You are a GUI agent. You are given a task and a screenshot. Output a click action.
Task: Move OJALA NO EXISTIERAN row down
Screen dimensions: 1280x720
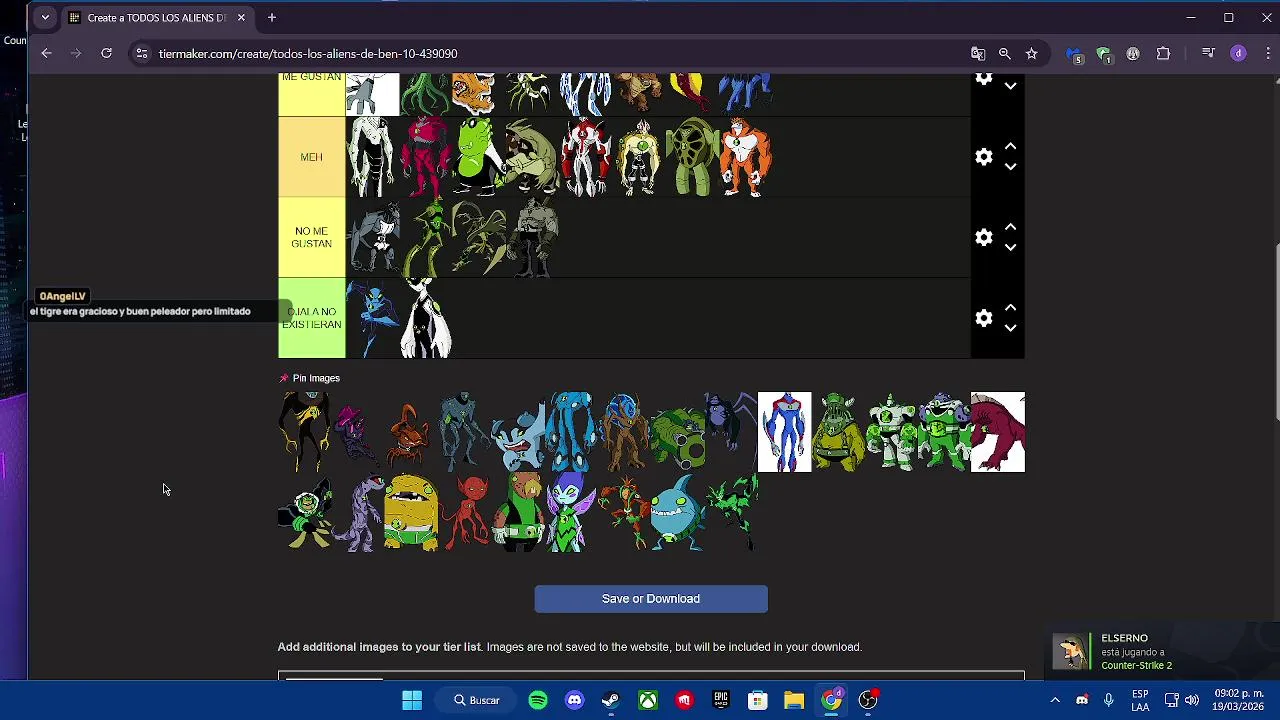tap(1010, 328)
